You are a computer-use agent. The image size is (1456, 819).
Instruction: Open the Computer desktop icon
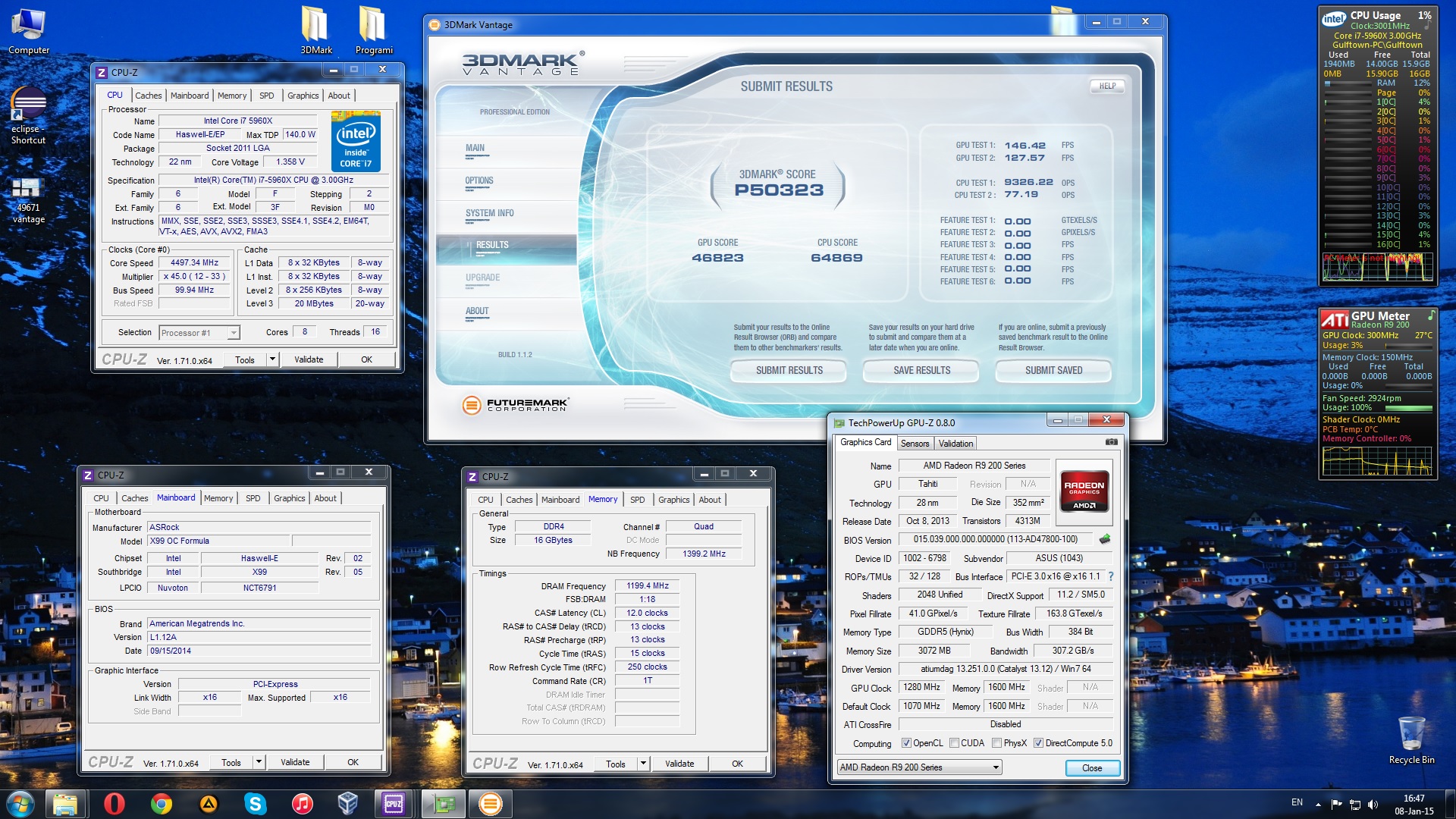[x=29, y=30]
